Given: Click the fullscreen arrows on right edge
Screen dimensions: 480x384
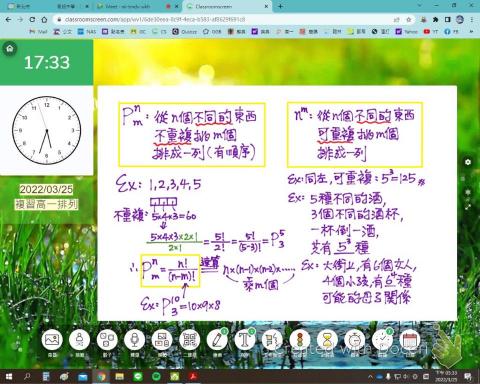Looking at the screenshot, I should [x=468, y=207].
